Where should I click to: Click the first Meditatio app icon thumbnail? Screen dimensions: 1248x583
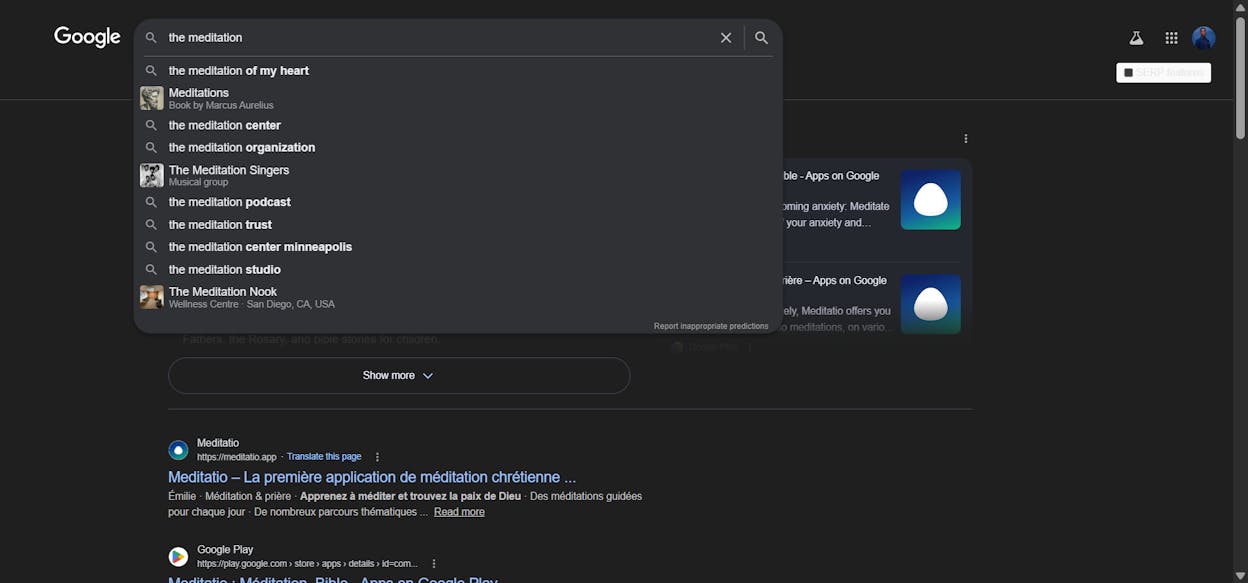[x=931, y=200]
